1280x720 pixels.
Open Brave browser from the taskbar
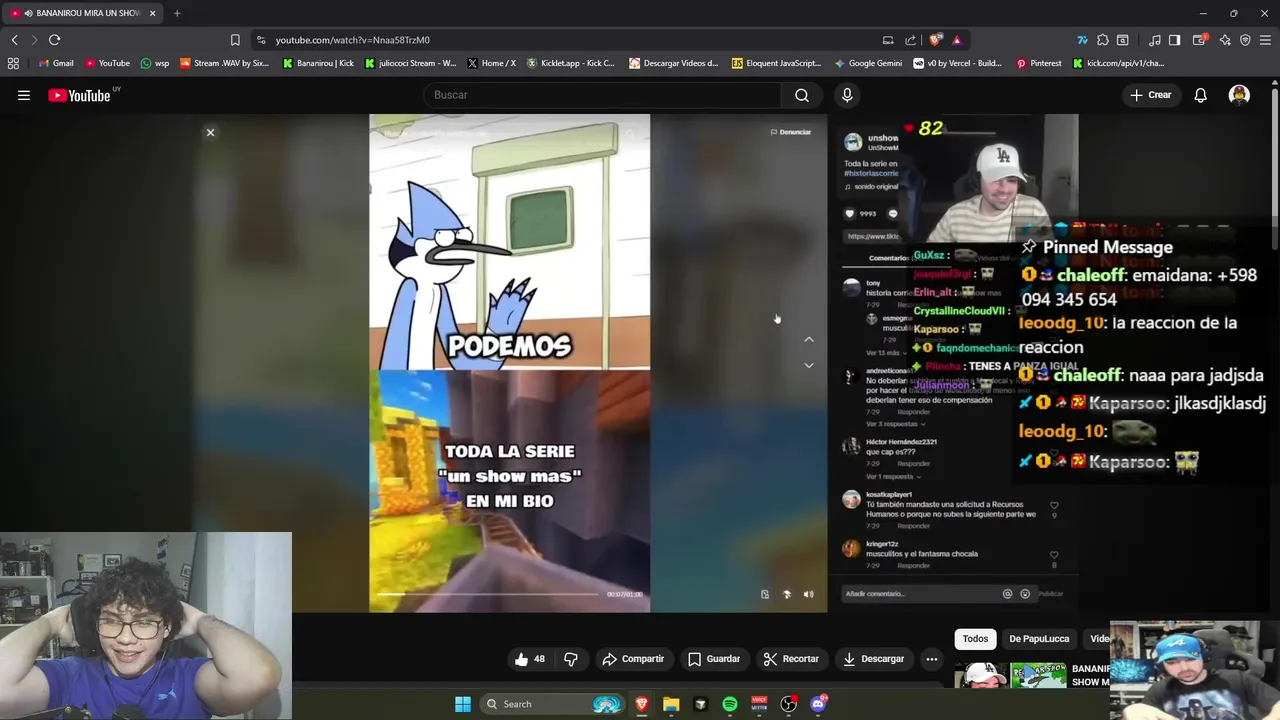(x=642, y=704)
